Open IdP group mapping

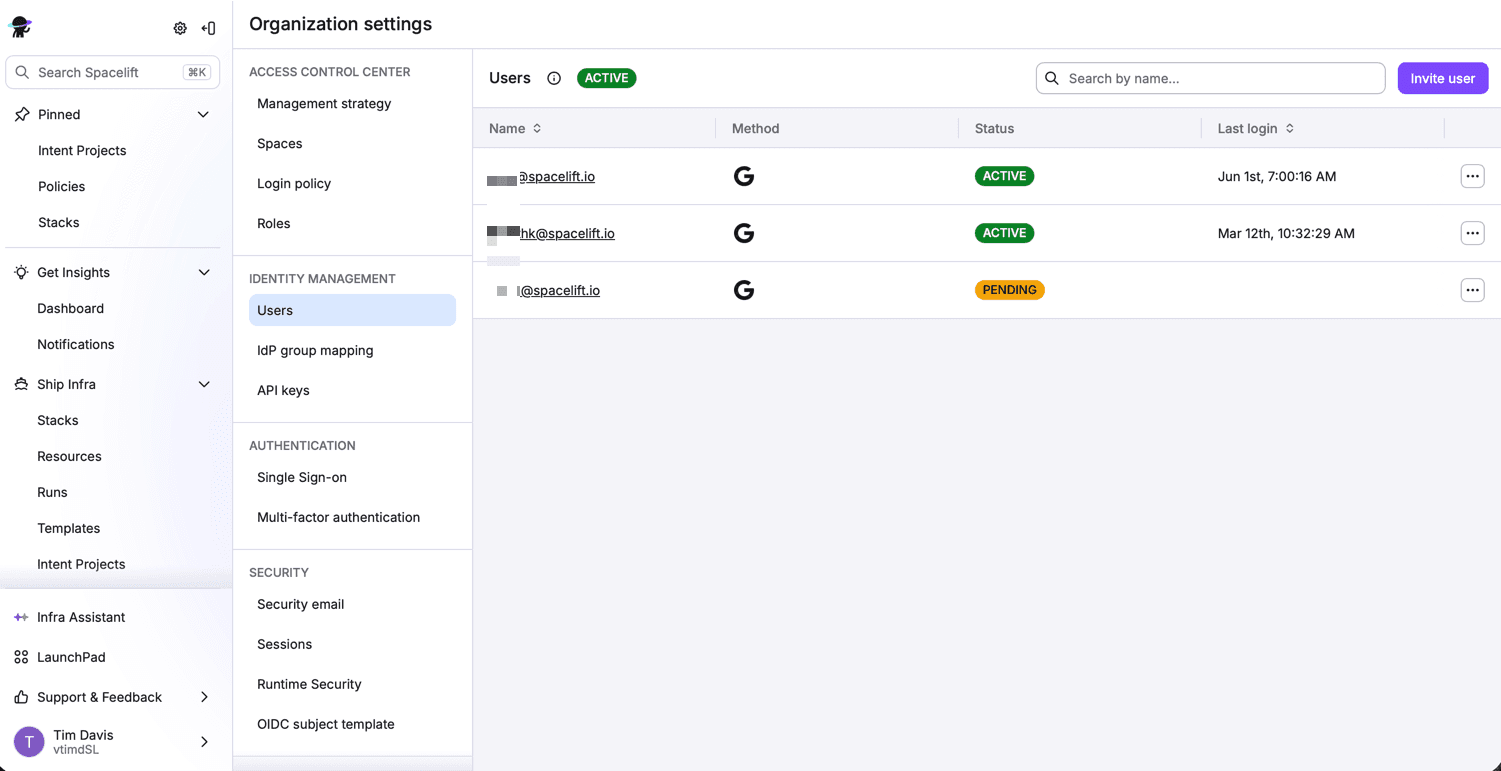pyautogui.click(x=315, y=350)
